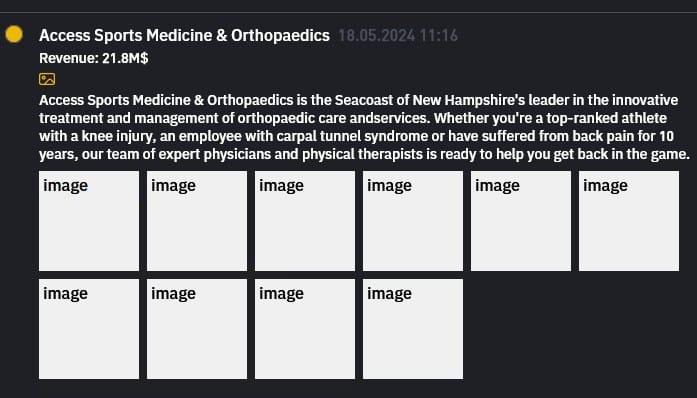Image resolution: width=697 pixels, height=398 pixels.
Task: Open the sixth image thumbnail in top row
Action: [629, 221]
